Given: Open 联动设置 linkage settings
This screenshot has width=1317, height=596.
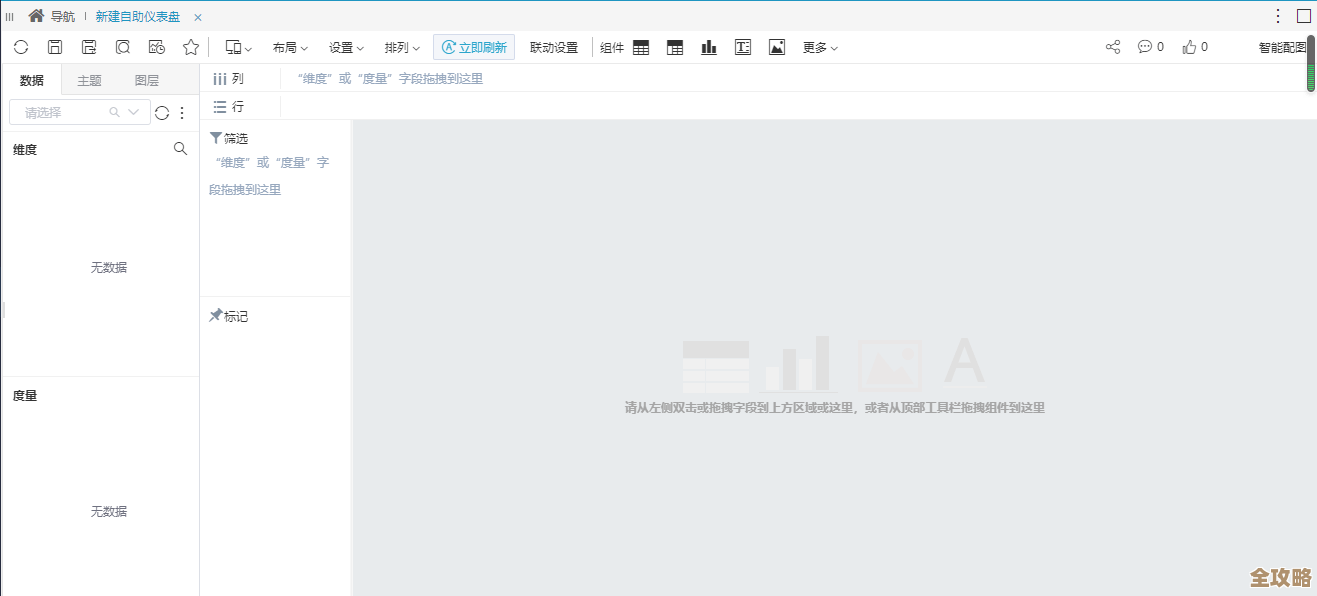Looking at the screenshot, I should click(554, 47).
